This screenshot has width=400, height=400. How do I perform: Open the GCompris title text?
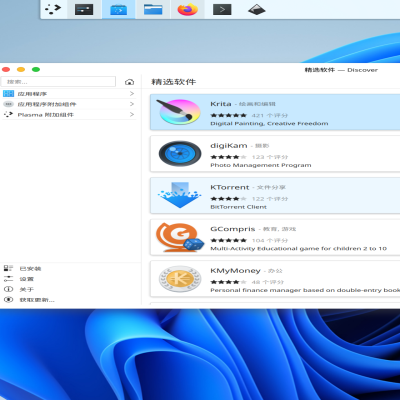point(233,229)
